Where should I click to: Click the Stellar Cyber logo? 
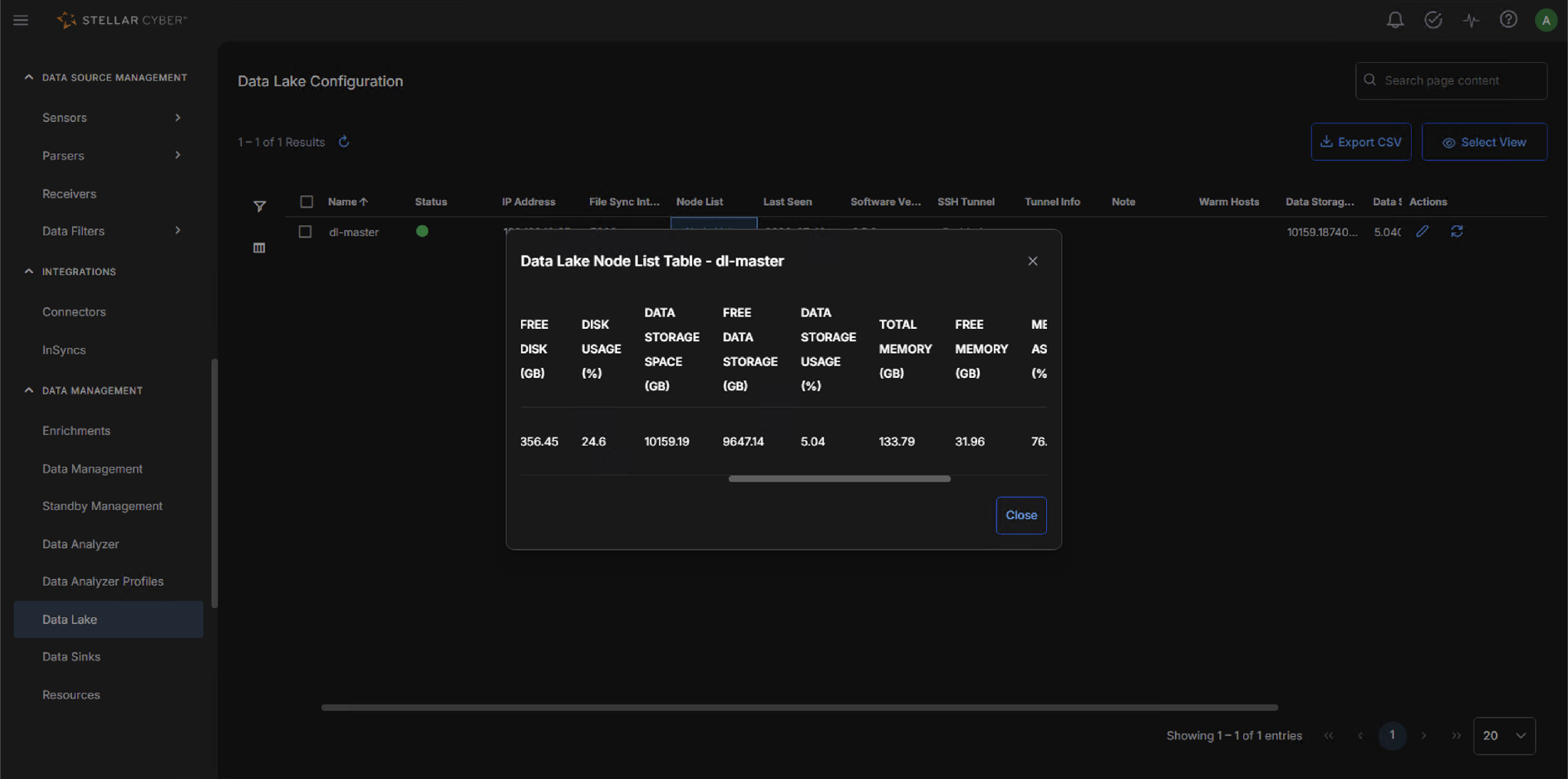(122, 20)
